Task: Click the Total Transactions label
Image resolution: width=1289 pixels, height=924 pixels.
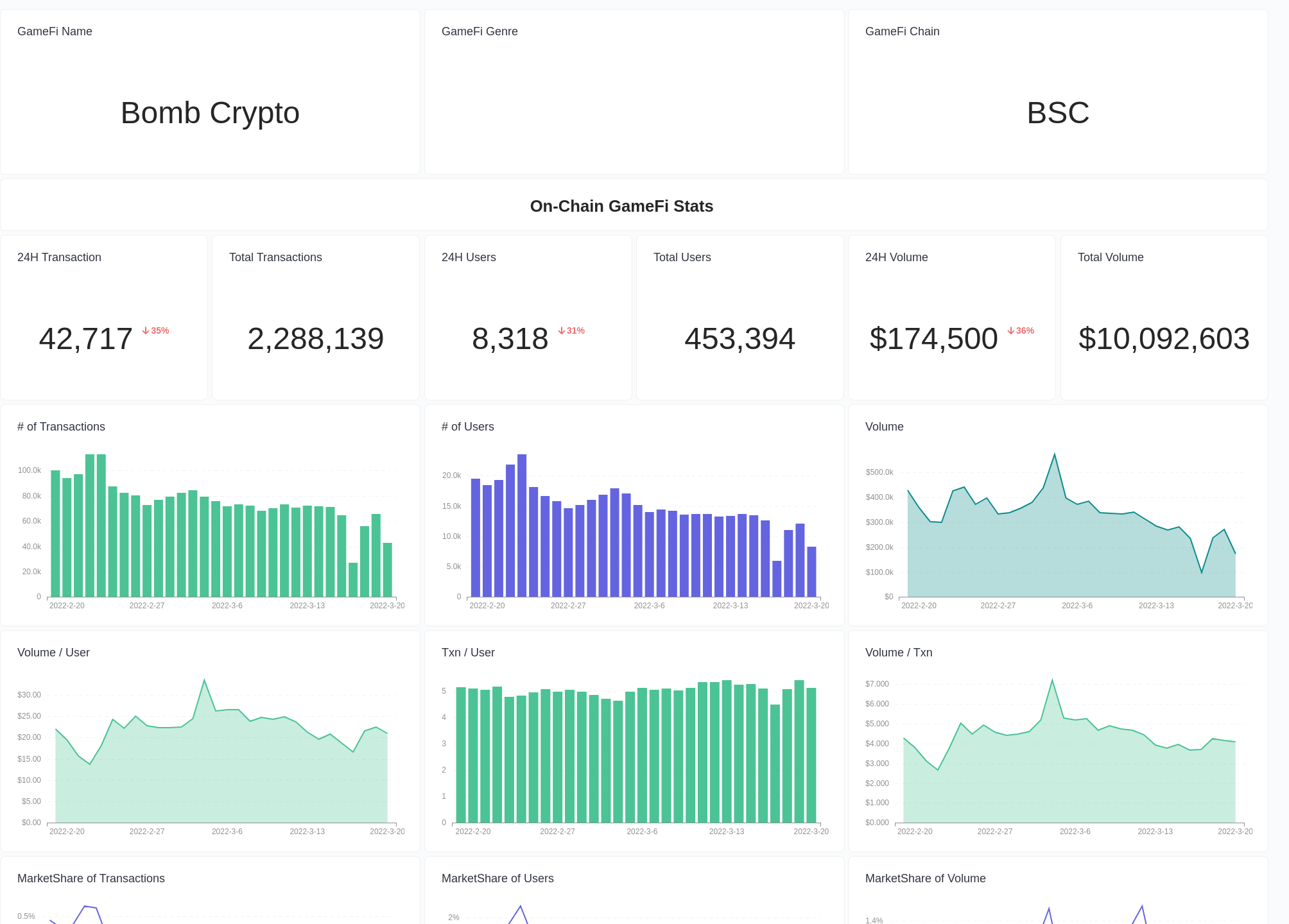Action: [x=275, y=257]
